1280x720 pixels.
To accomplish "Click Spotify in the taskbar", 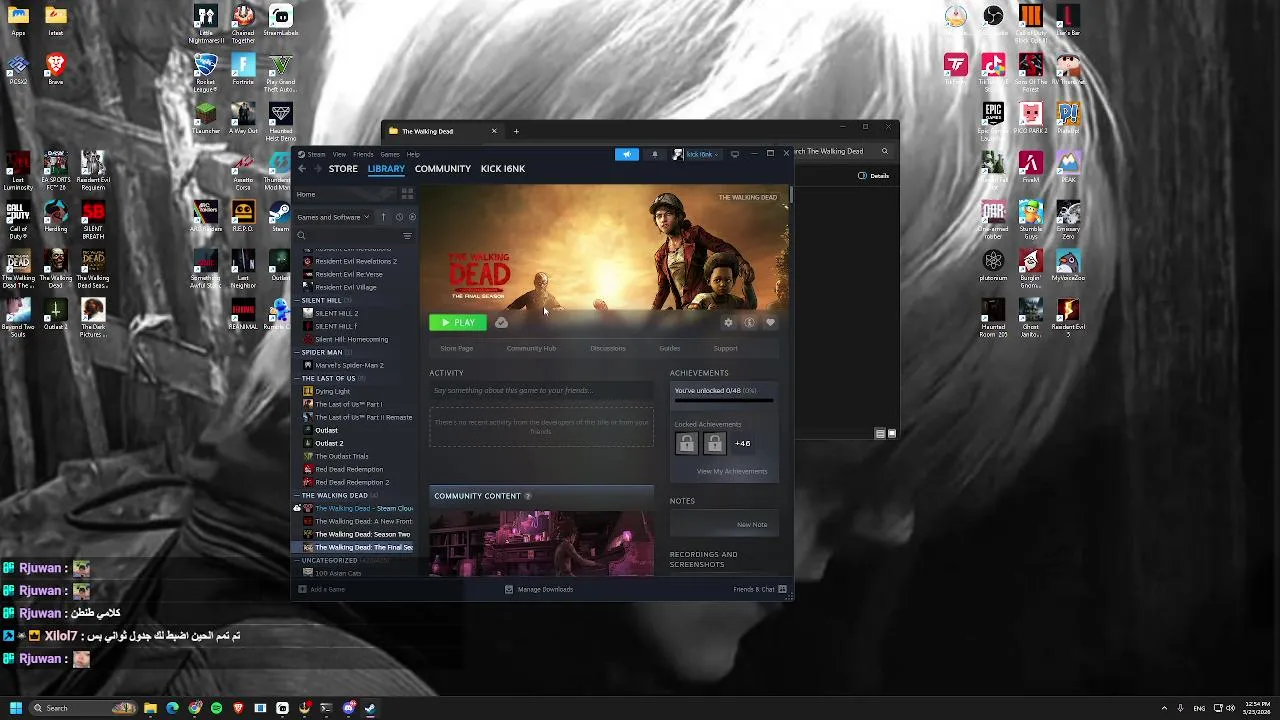I will click(216, 708).
